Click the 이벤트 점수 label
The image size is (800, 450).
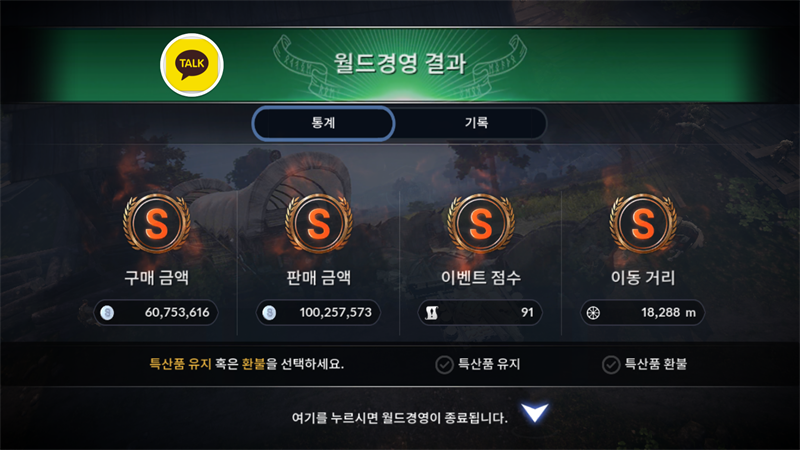[x=481, y=278]
